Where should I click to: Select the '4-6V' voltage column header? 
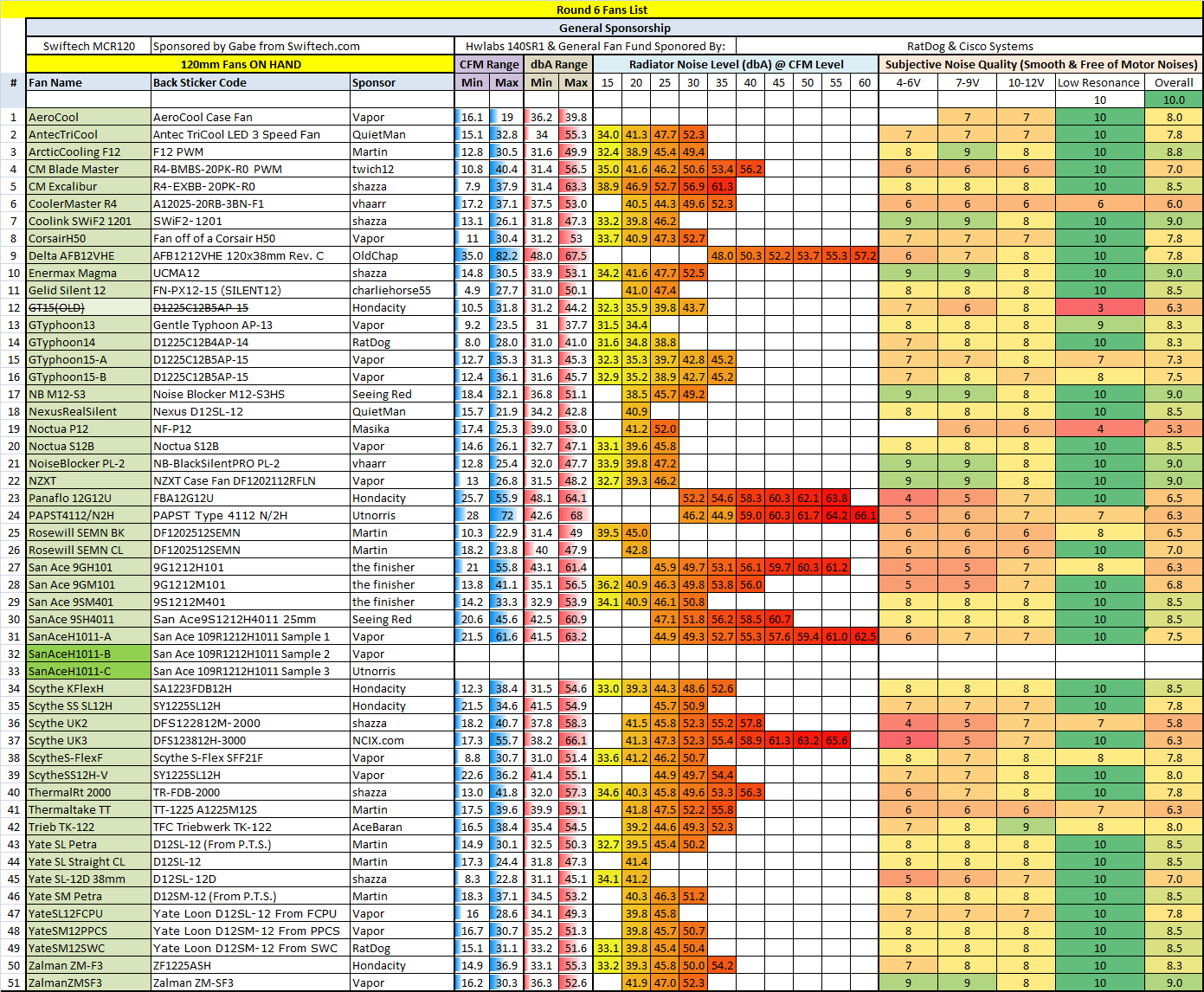908,82
